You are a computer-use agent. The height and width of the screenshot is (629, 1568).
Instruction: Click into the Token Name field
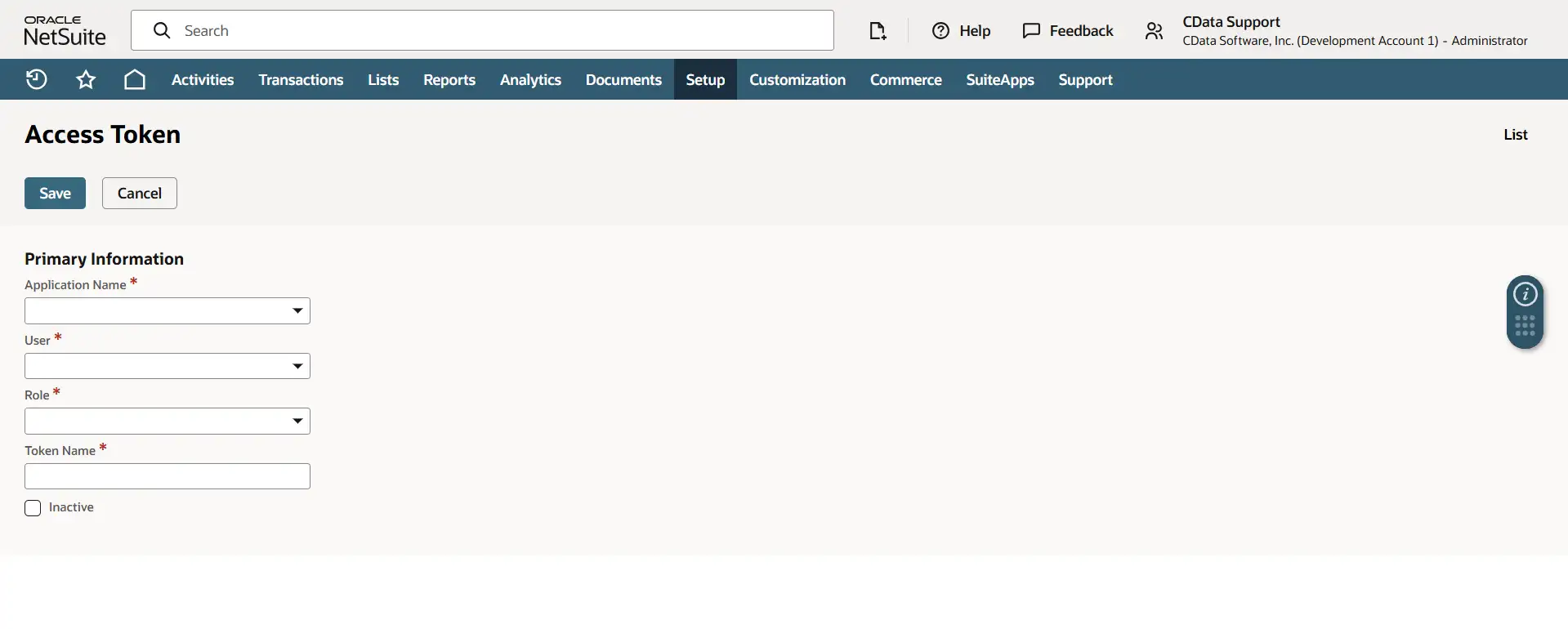pyautogui.click(x=168, y=476)
